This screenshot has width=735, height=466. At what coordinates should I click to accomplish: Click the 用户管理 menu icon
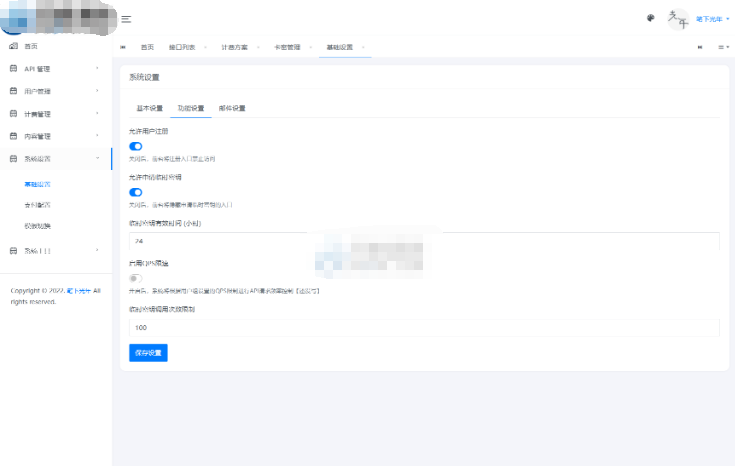pos(14,91)
